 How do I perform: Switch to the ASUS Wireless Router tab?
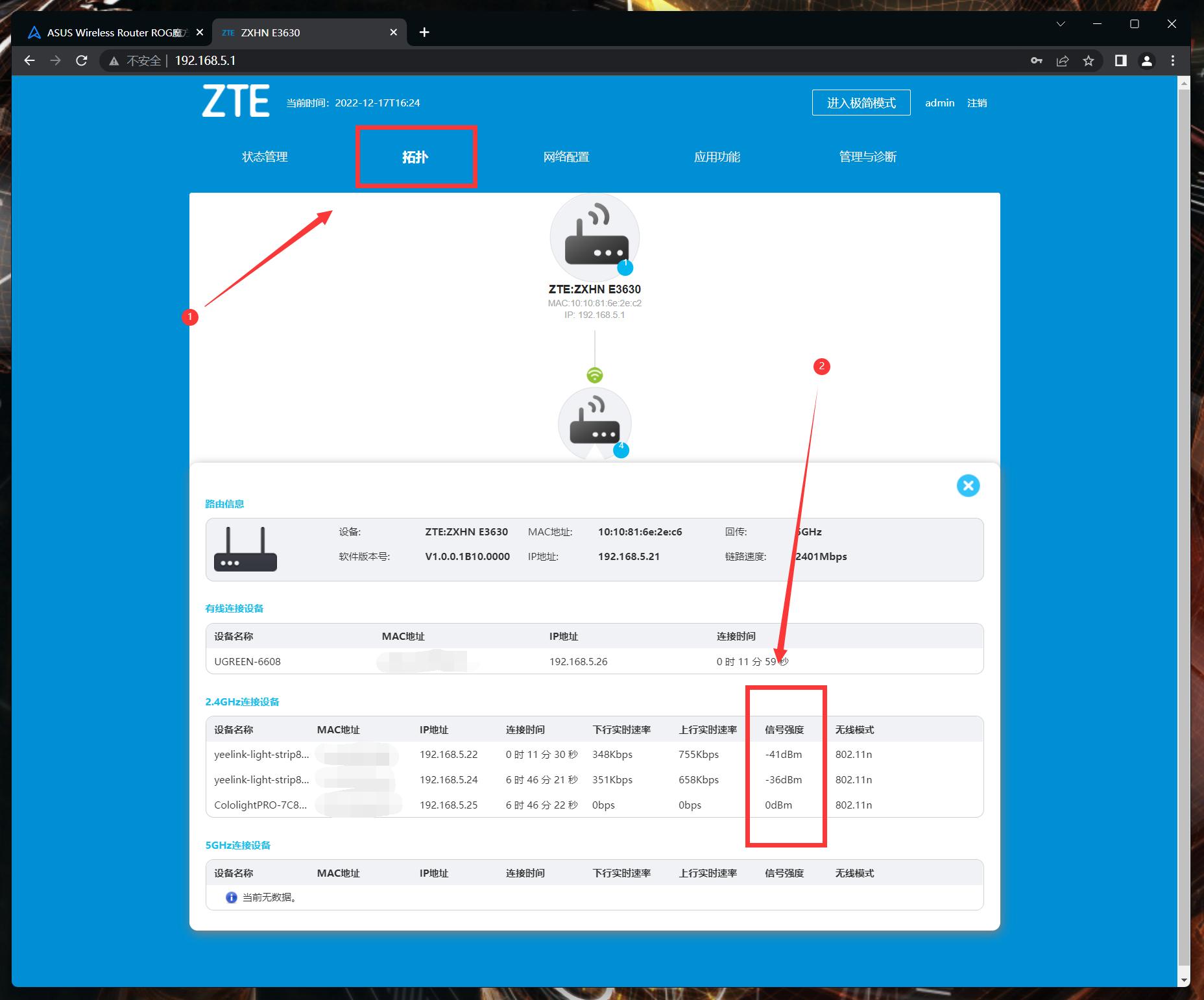[x=115, y=32]
